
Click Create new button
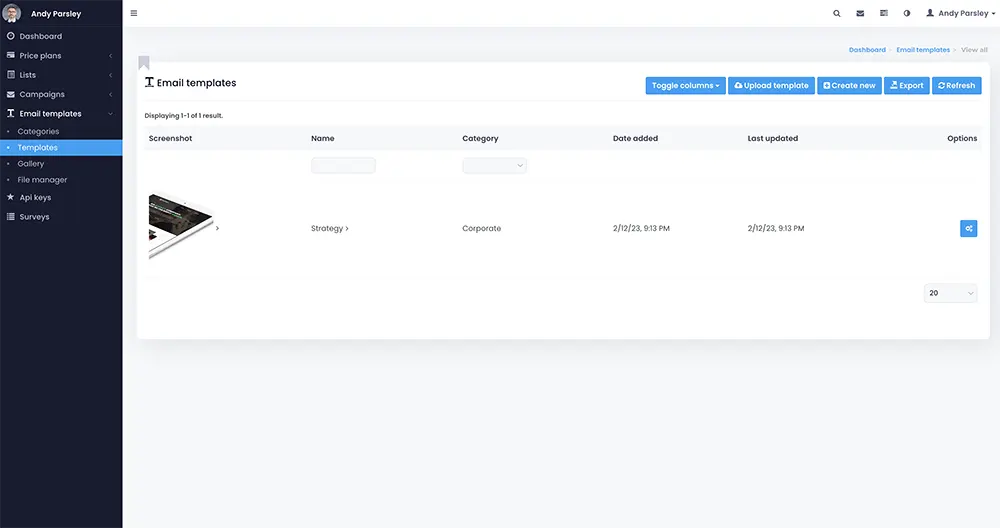click(x=849, y=85)
